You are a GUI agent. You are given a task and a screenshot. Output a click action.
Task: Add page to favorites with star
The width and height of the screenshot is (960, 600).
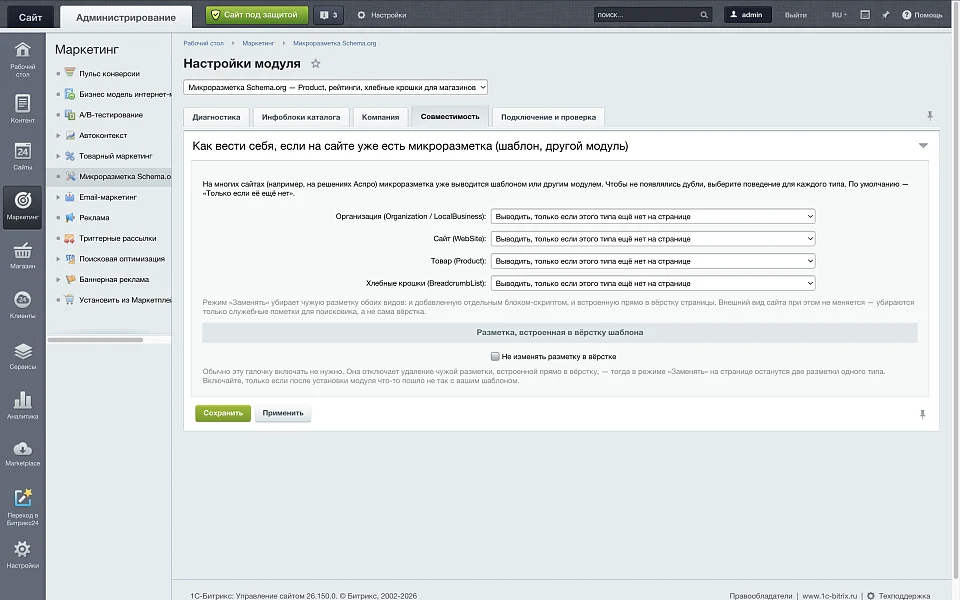click(315, 63)
